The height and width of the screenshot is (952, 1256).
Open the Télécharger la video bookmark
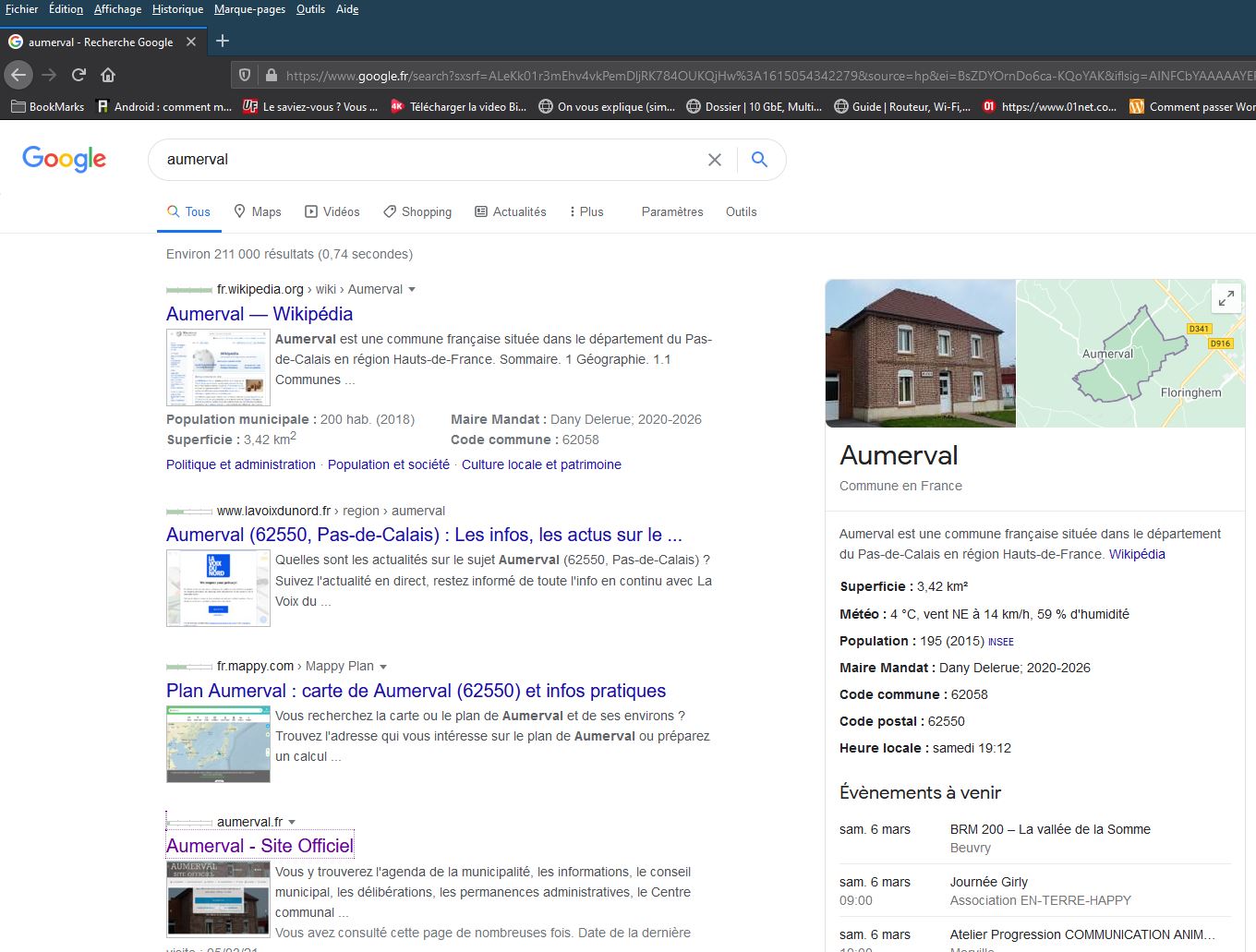[x=458, y=107]
